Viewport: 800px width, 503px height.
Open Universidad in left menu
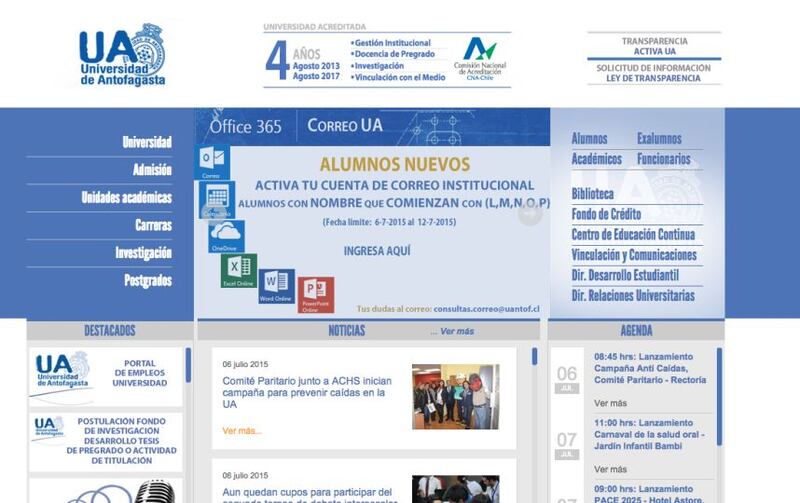pos(147,142)
